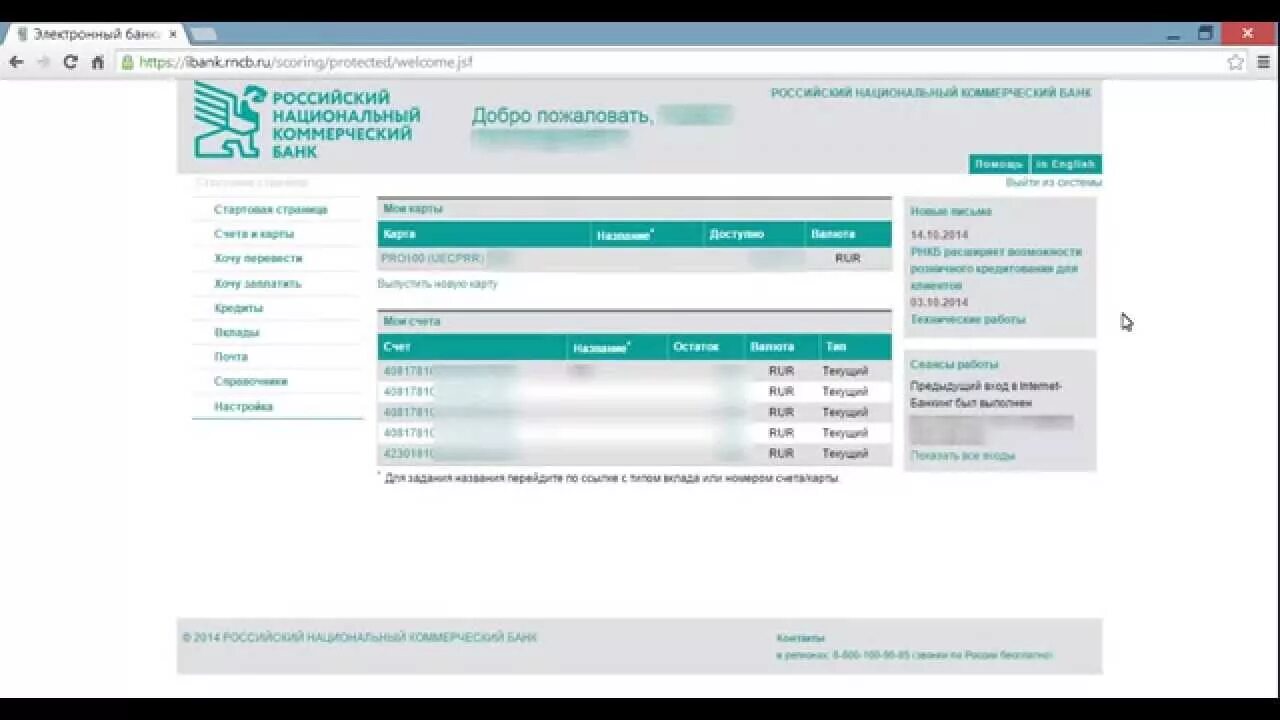The width and height of the screenshot is (1280, 720).
Task: Click the address bar URL
Action: [x=305, y=62]
